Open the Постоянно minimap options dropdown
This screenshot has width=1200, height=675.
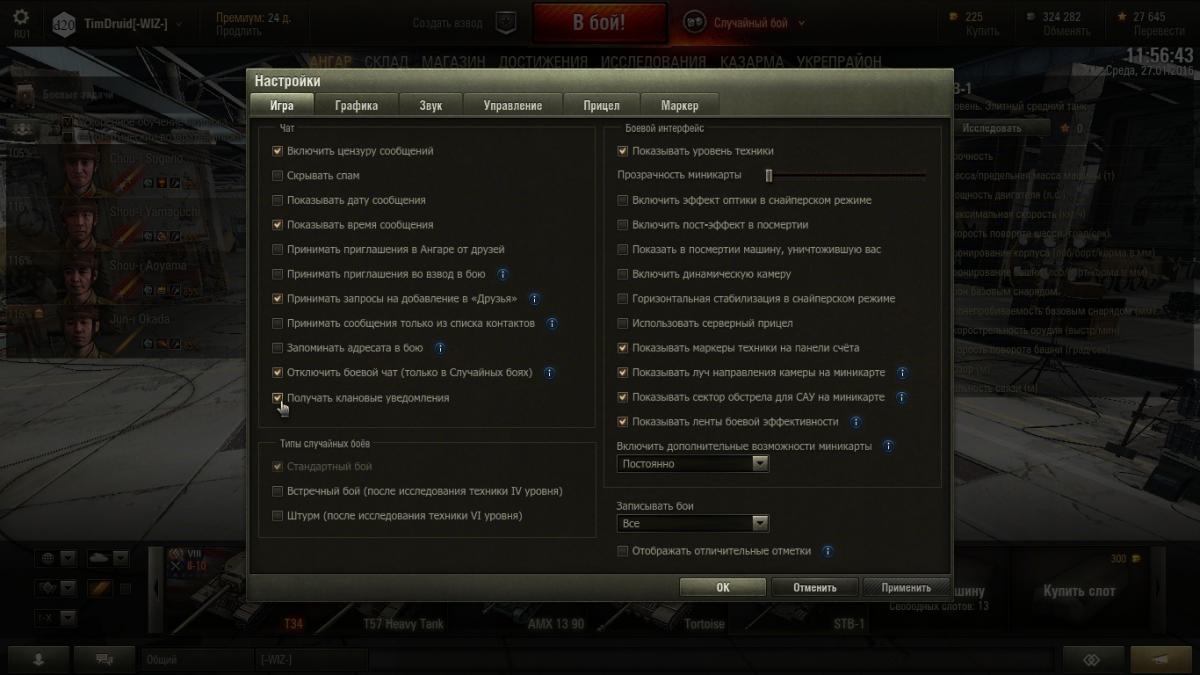[x=693, y=464]
